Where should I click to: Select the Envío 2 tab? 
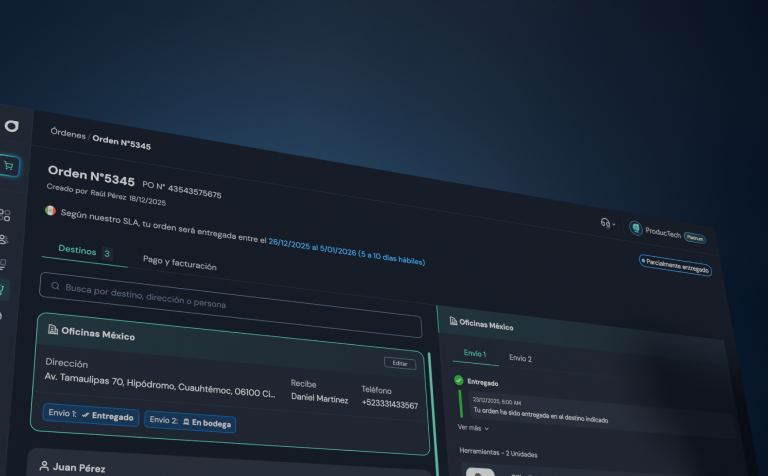click(x=520, y=358)
